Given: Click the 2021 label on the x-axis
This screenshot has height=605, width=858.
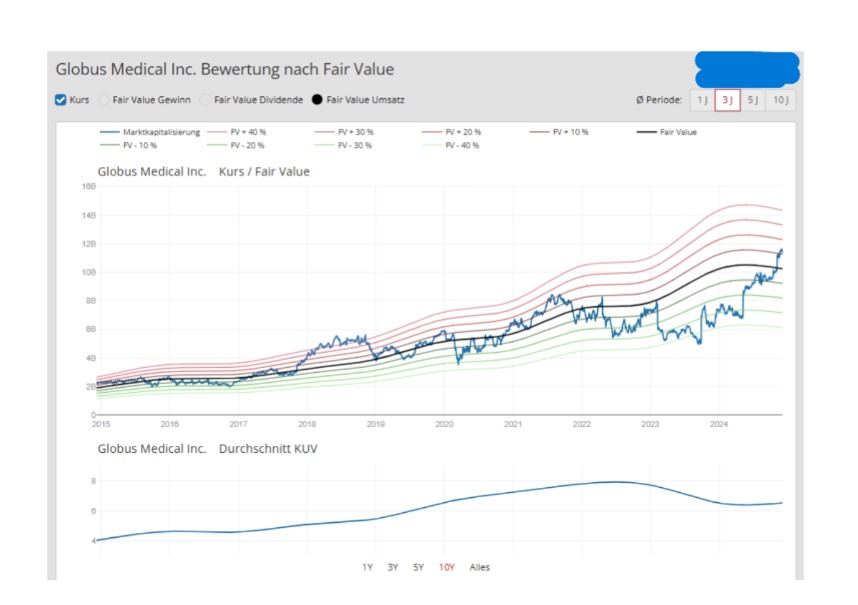Looking at the screenshot, I should [x=513, y=424].
